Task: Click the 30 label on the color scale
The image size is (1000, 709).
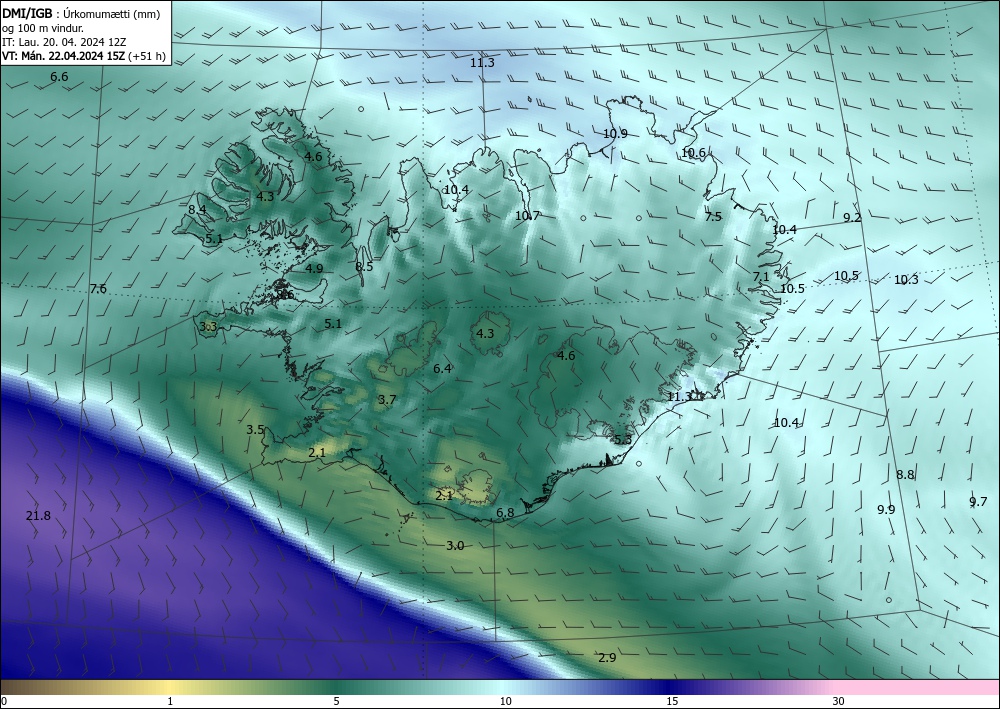Action: coord(839,701)
